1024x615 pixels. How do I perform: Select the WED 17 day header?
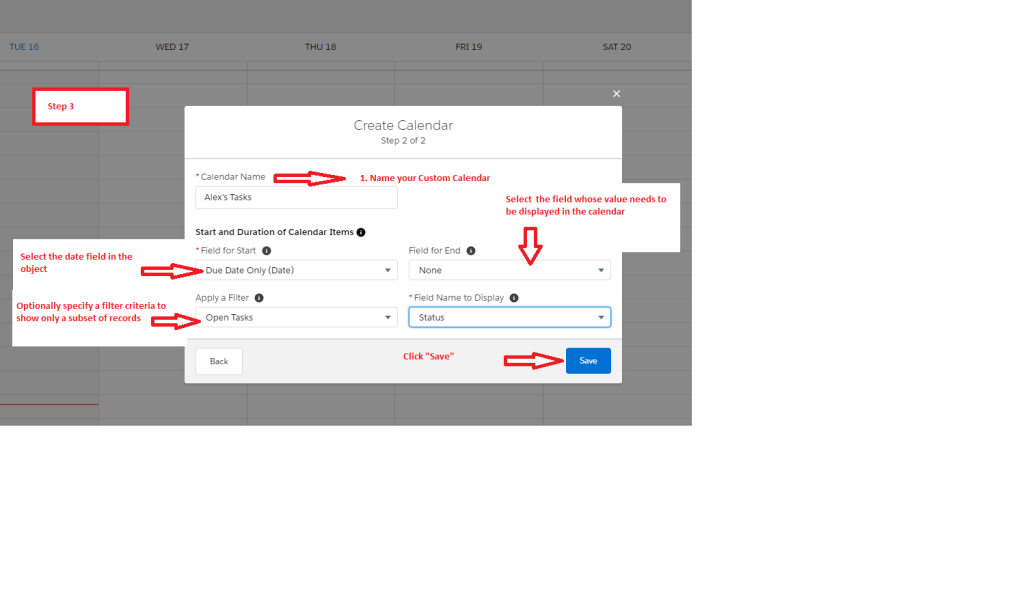coord(172,47)
